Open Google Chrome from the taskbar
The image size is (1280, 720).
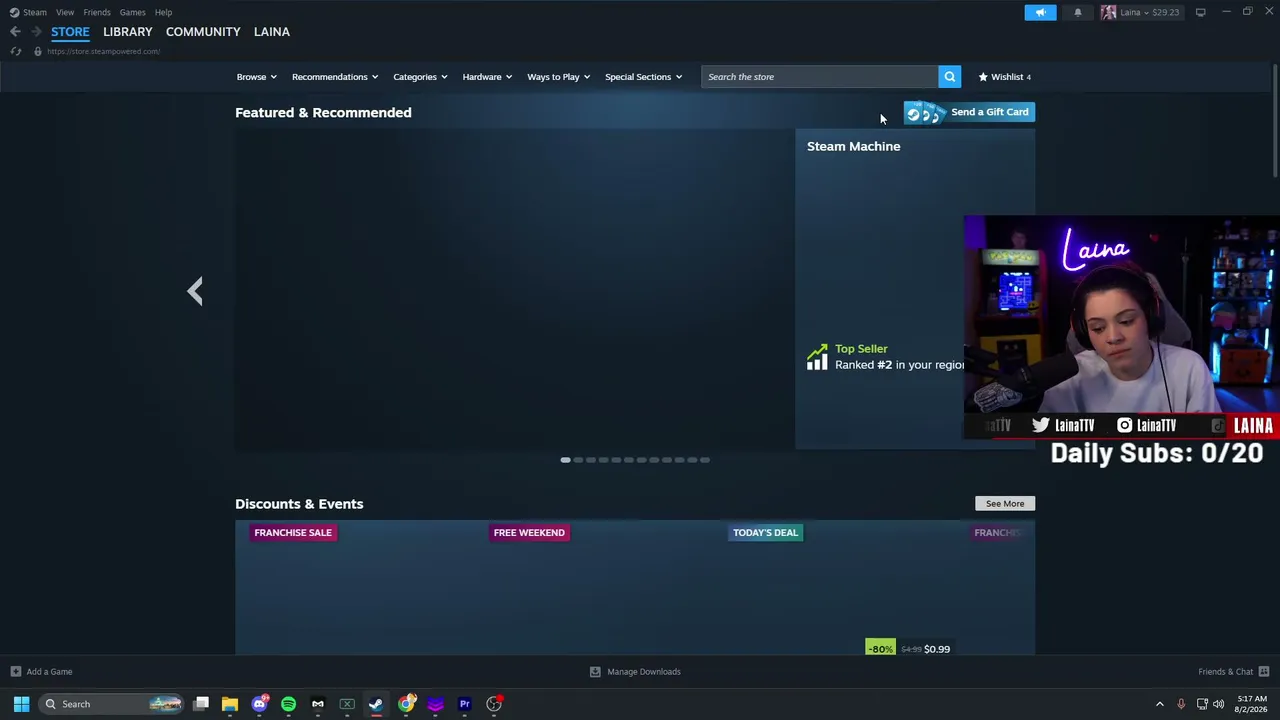click(x=406, y=704)
